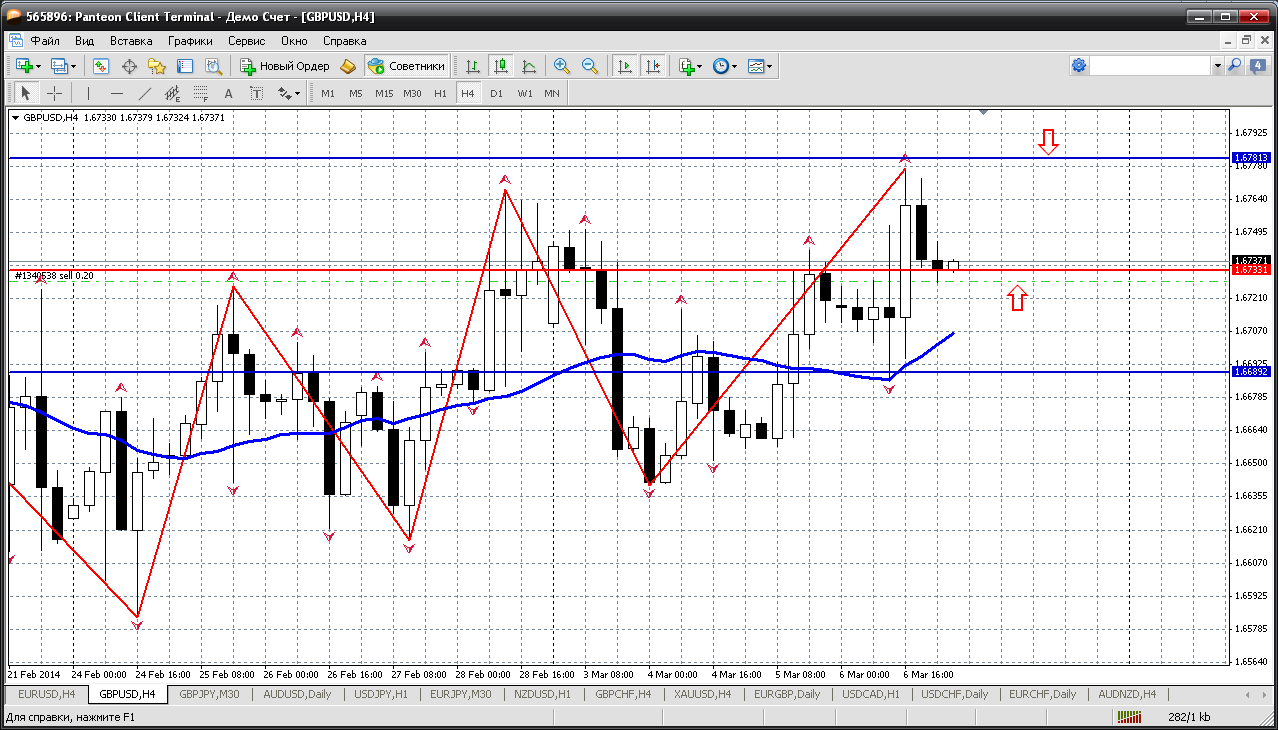
Task: Toggle the Data Window crosshair-target icon
Action: click(x=129, y=66)
